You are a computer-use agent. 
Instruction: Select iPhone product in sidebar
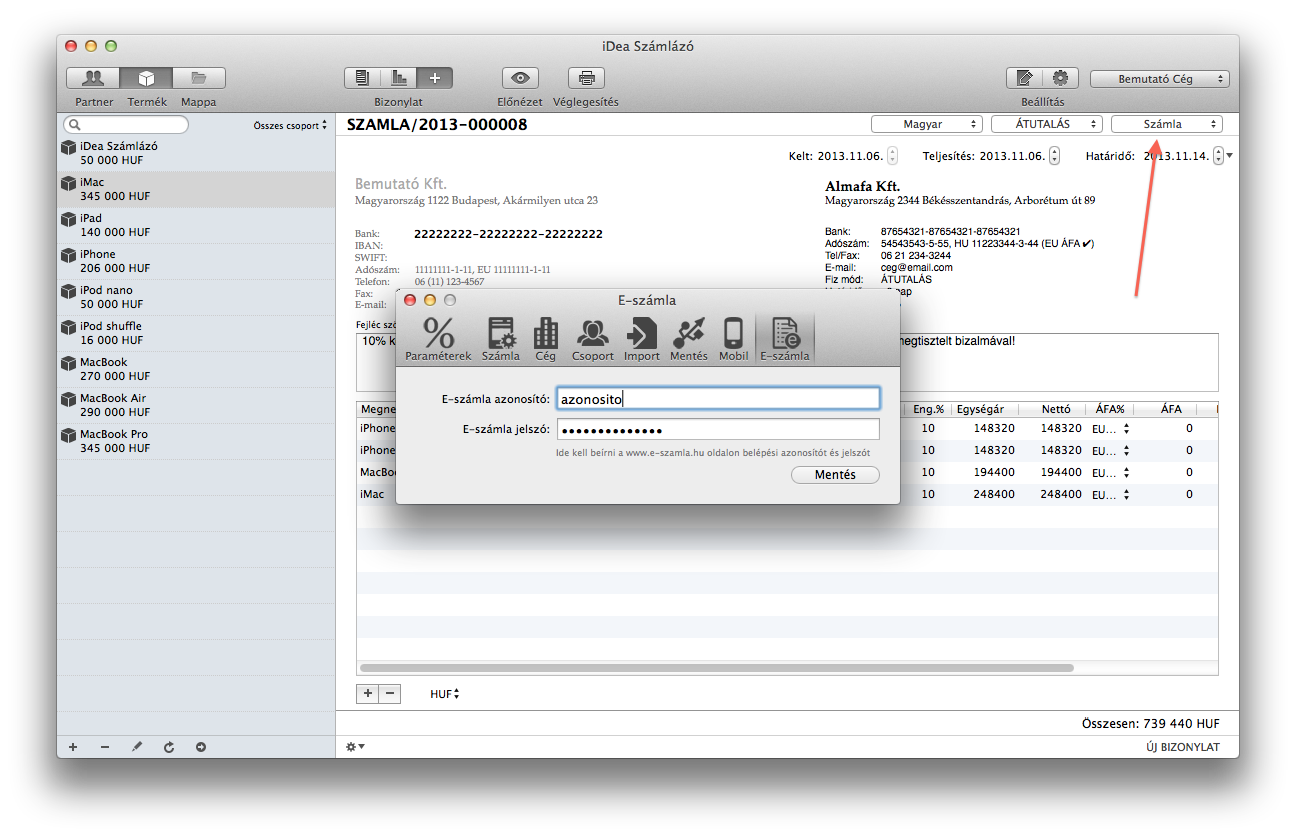(196, 261)
